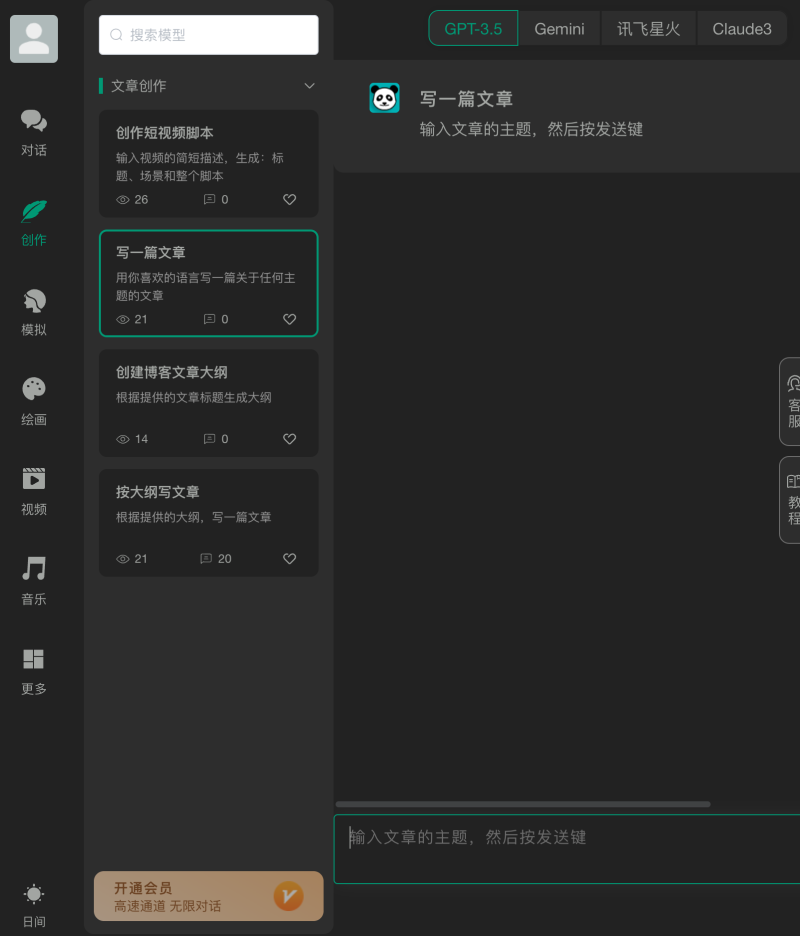Open the 模拟 simulation section
Screen dimensions: 800x936
[x=34, y=313]
